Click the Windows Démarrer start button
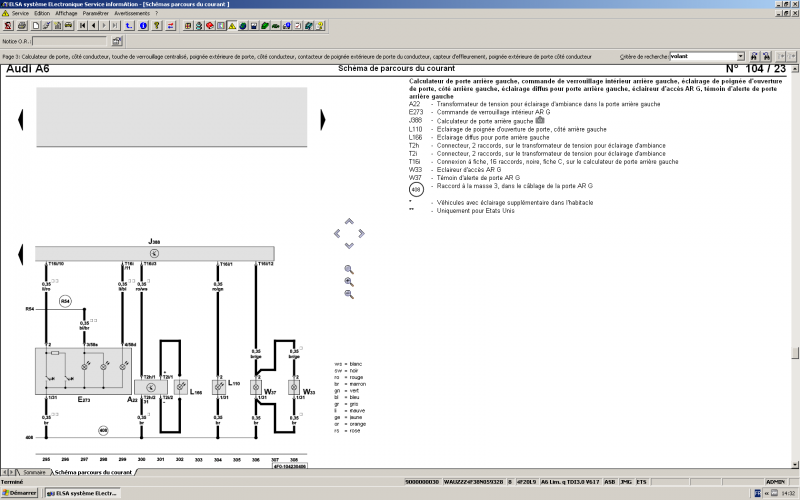800x500 pixels. click(x=20, y=493)
